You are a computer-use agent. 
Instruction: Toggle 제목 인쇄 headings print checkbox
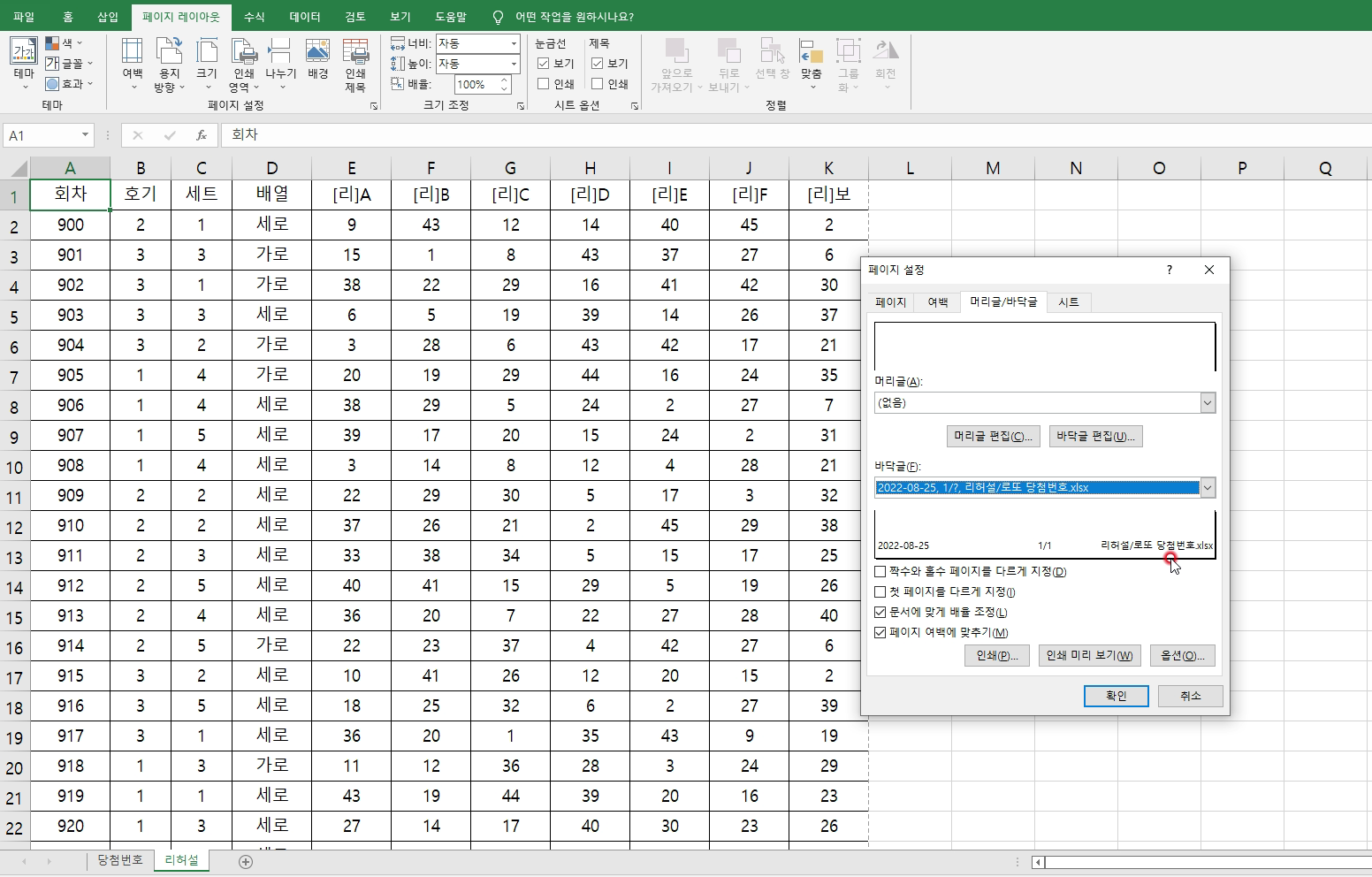point(598,84)
